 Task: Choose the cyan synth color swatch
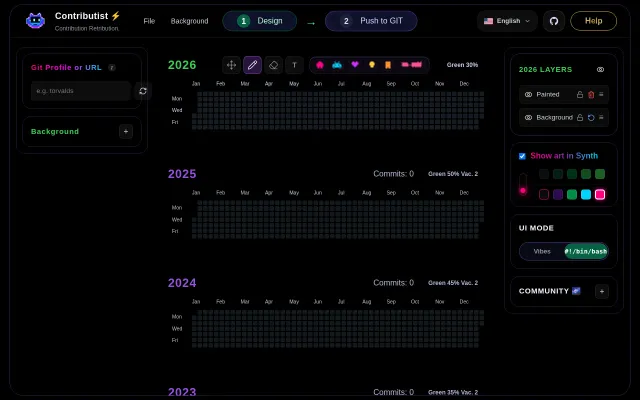point(586,195)
